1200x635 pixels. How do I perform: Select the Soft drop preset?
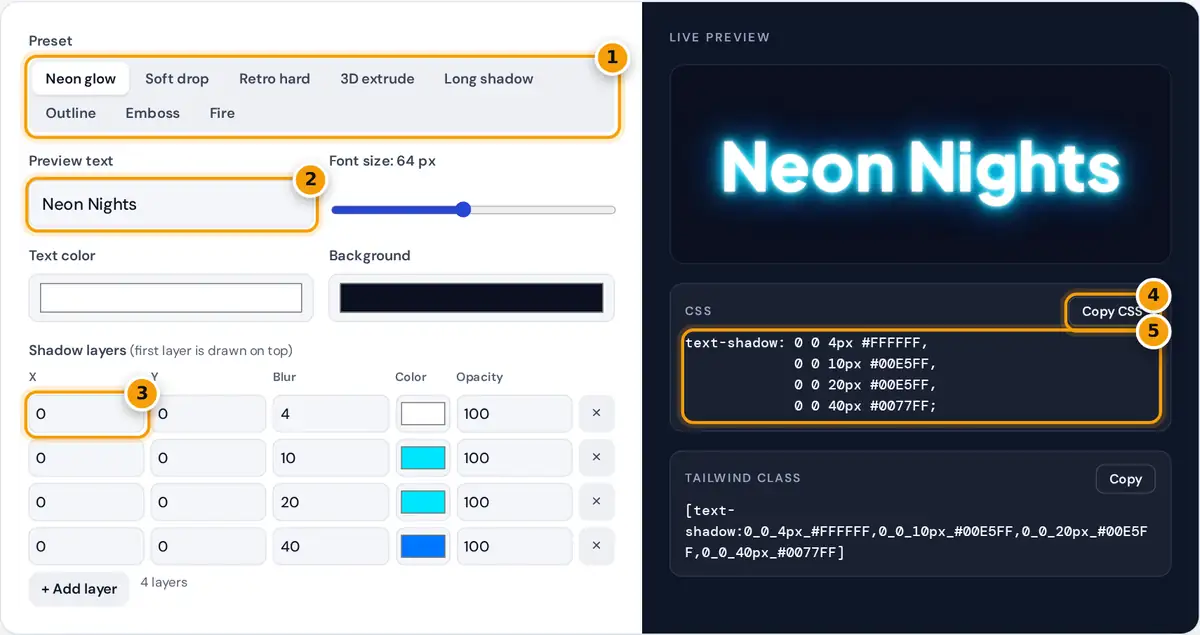[x=177, y=79]
